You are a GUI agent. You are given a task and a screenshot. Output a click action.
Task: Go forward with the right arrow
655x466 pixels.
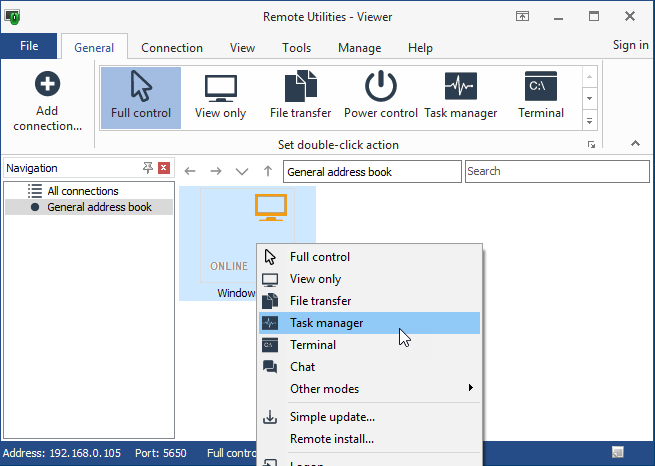[x=216, y=171]
